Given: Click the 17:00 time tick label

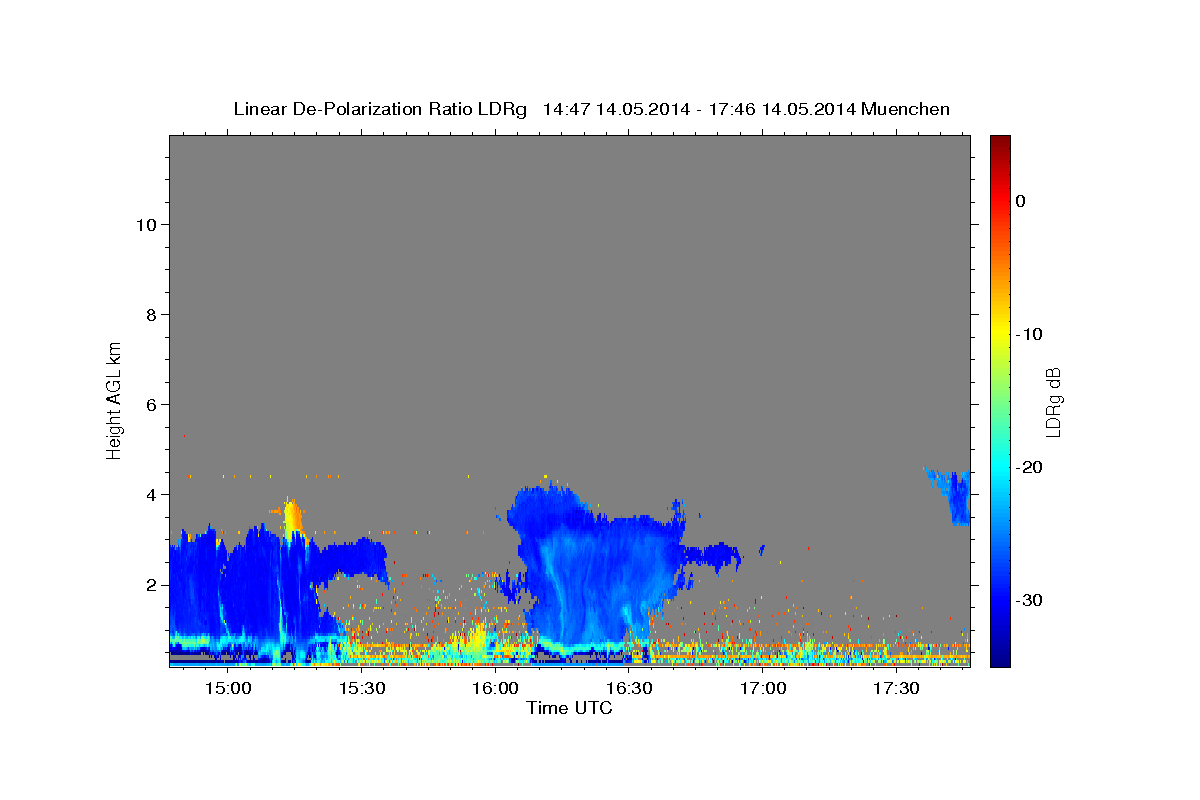Looking at the screenshot, I should (x=762, y=689).
